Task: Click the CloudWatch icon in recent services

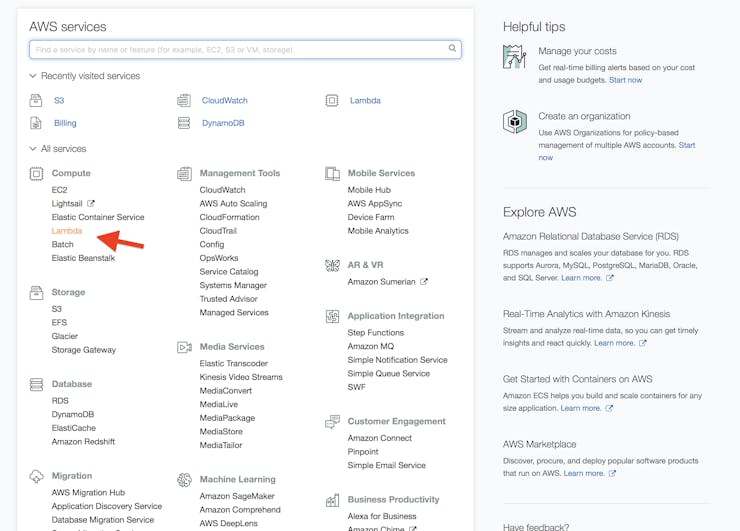Action: pos(184,100)
